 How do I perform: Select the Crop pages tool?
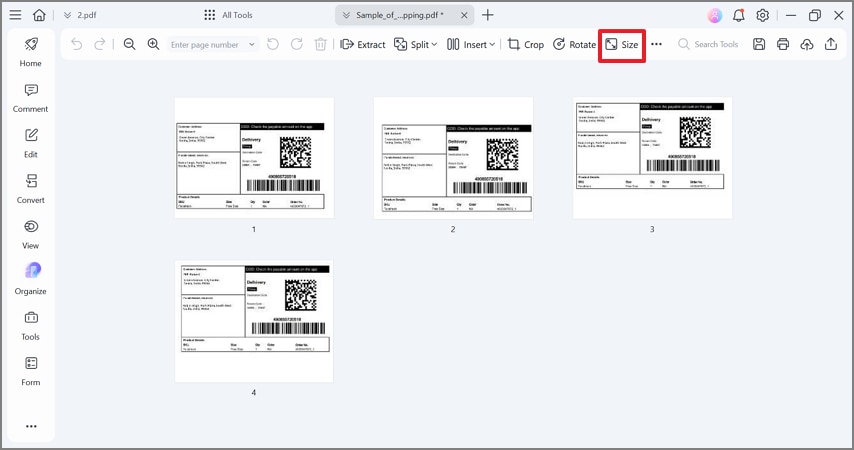coord(526,44)
